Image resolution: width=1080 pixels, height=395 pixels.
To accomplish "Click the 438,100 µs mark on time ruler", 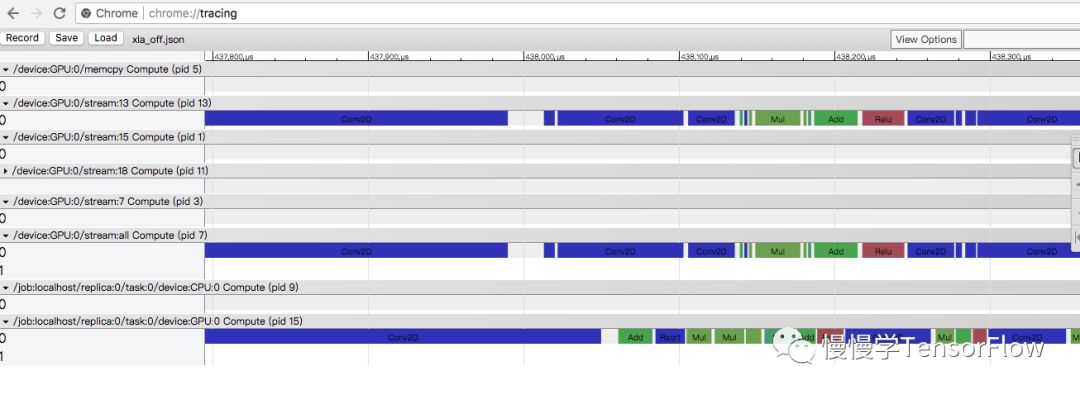I will [700, 57].
